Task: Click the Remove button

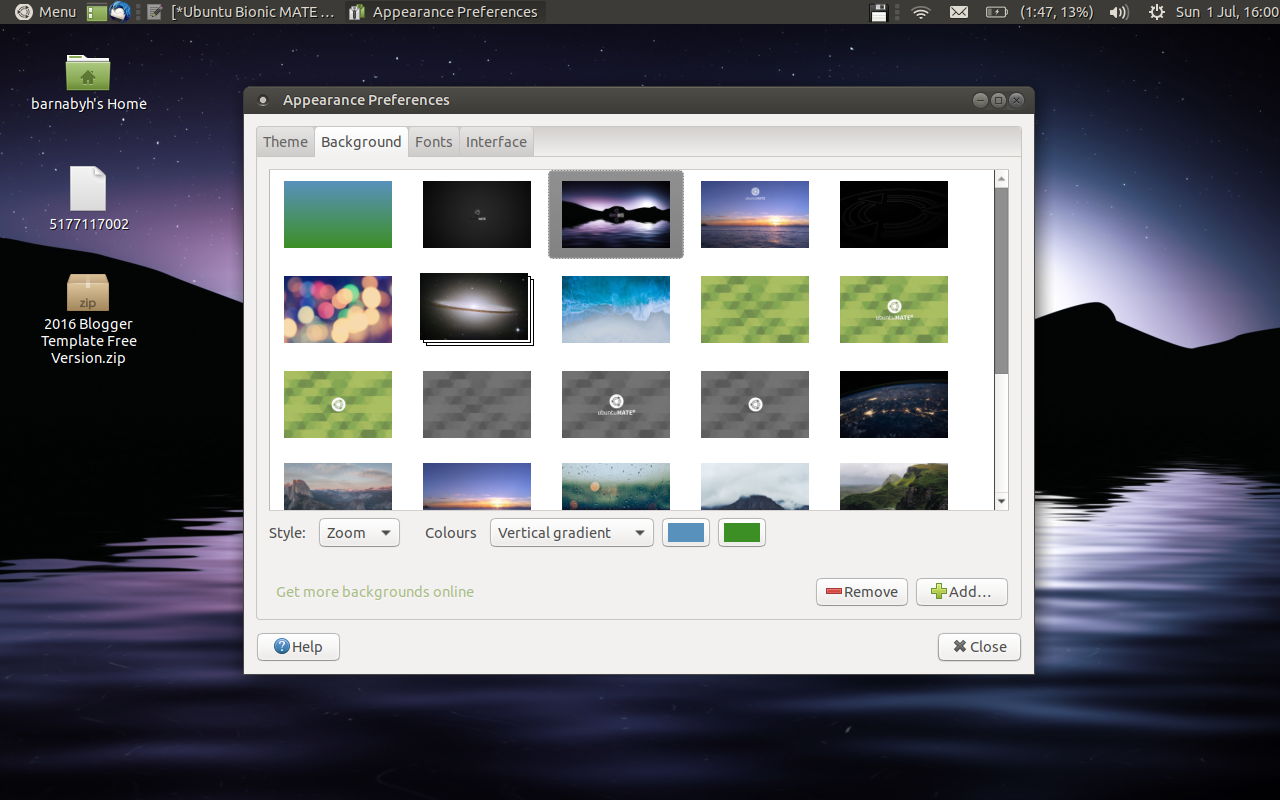Action: coord(862,592)
